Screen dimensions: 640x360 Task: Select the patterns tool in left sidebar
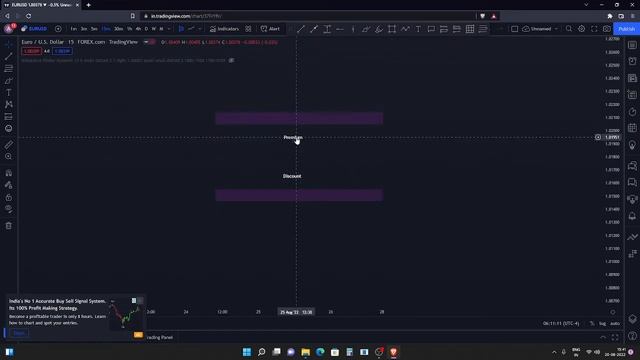(9, 104)
